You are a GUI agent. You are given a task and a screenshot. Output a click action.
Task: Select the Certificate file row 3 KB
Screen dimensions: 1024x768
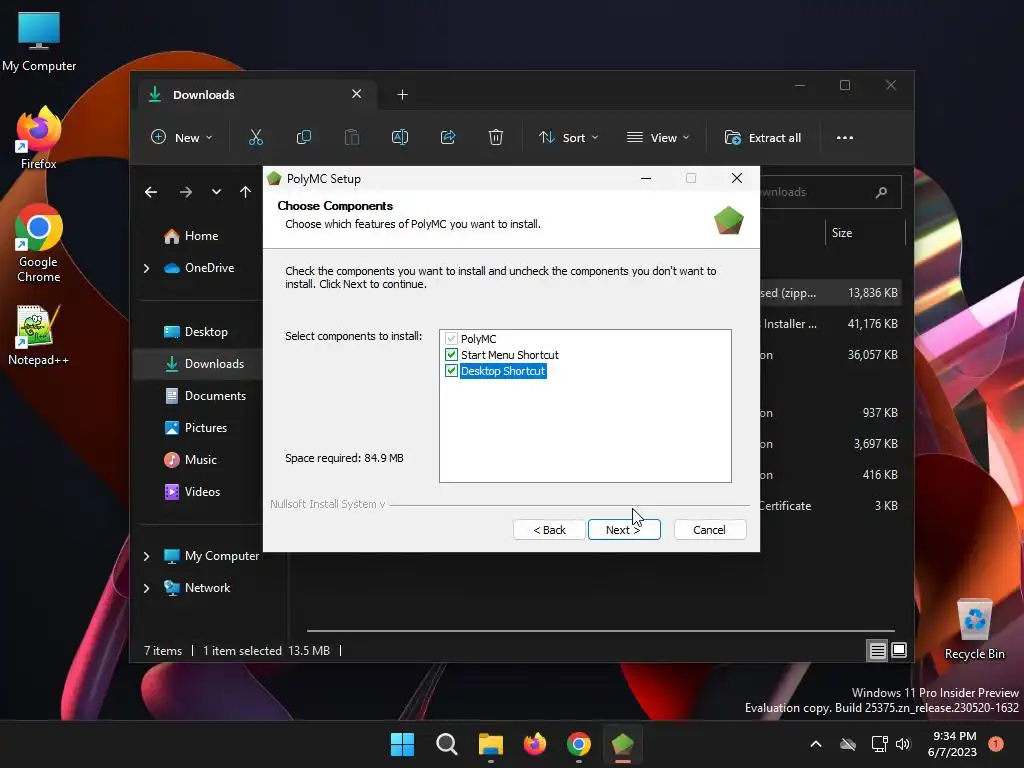tap(831, 506)
